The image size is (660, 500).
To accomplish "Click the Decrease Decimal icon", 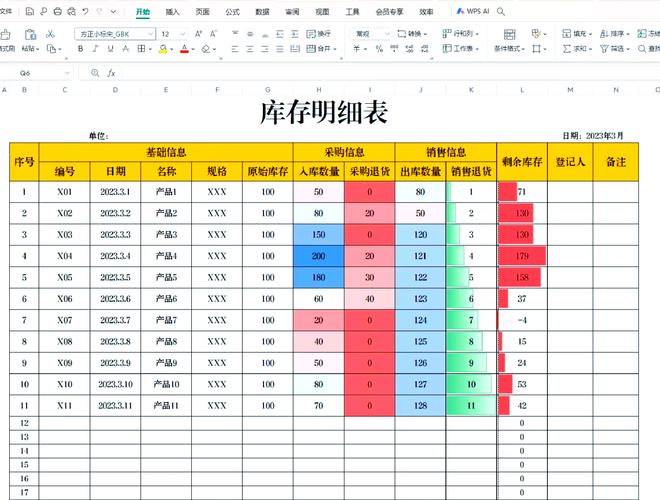I will tap(425, 49).
